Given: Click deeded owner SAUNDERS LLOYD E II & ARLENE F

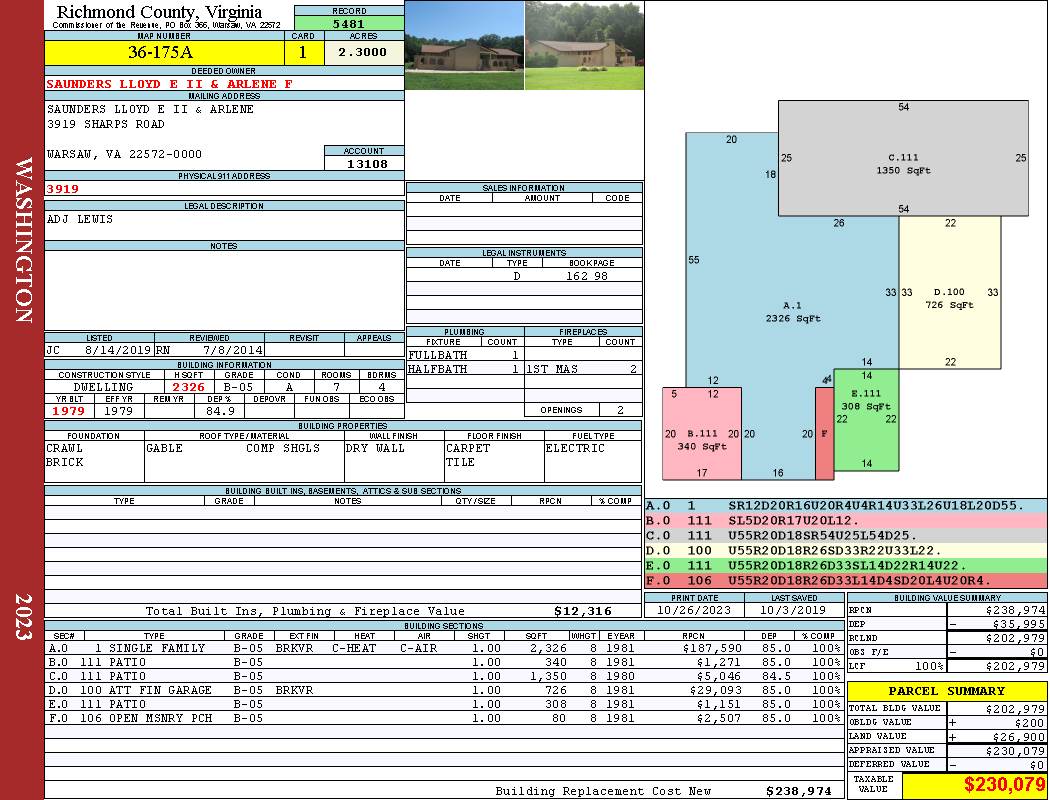Looking at the screenshot, I should (169, 84).
